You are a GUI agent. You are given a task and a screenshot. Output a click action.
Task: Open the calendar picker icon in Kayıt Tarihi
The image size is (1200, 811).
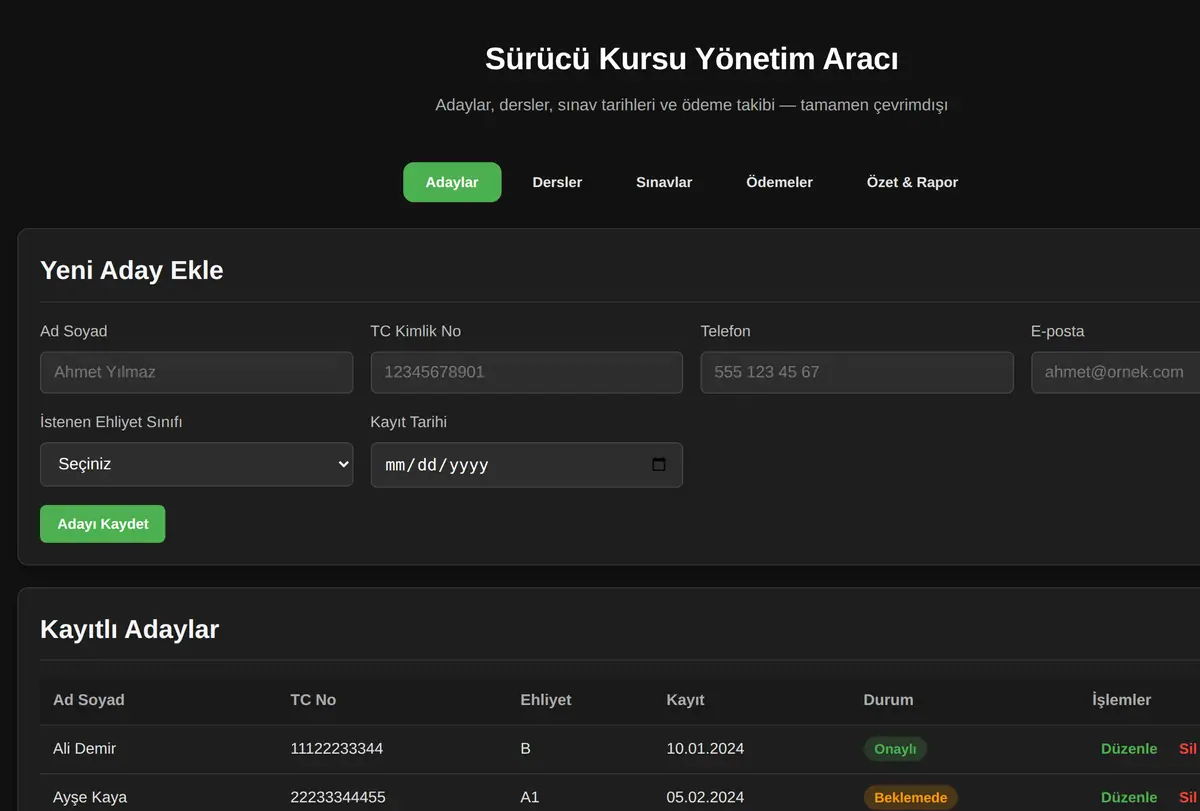coord(659,465)
